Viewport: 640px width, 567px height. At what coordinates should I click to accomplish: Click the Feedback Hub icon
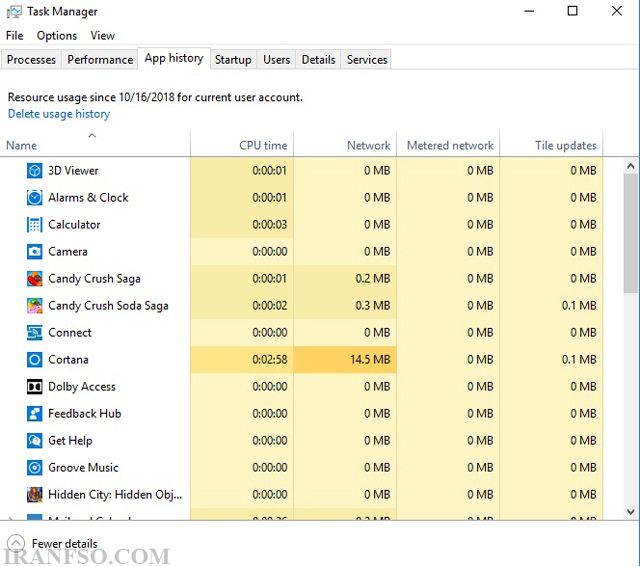point(34,414)
